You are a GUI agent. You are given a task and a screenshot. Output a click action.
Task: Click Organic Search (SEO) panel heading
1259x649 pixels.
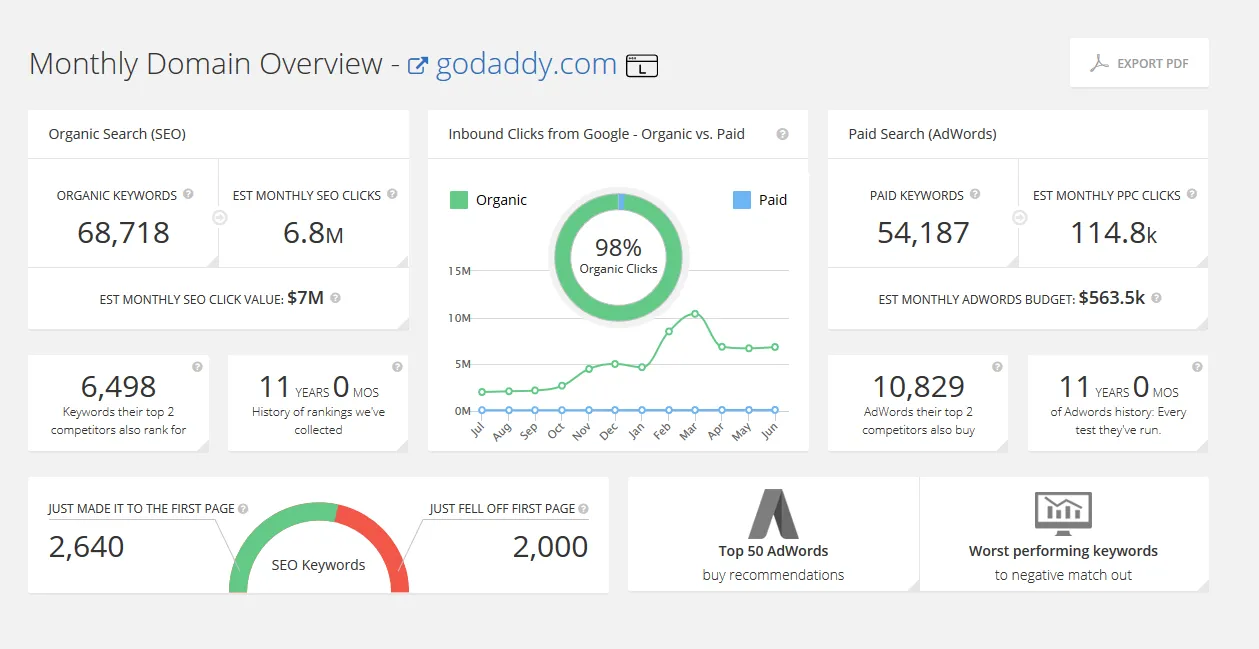(117, 134)
